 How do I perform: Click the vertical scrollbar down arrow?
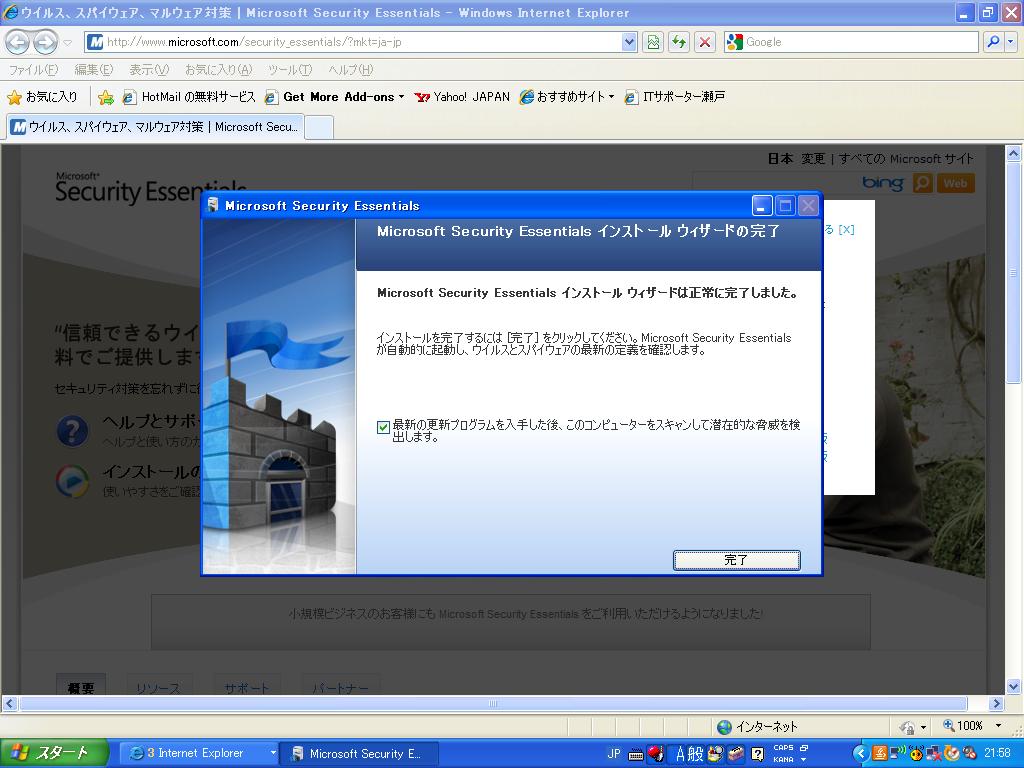(1014, 686)
